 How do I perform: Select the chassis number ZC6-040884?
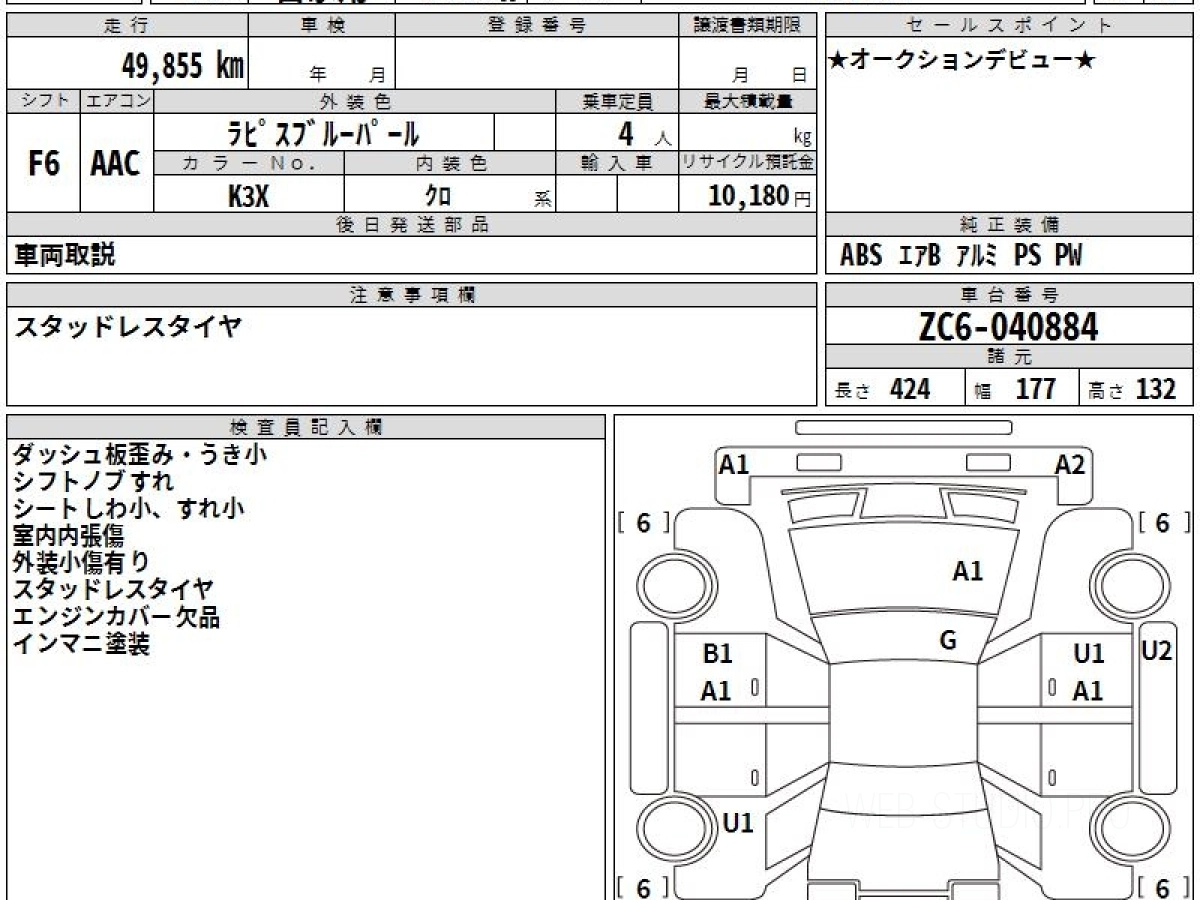[1008, 327]
